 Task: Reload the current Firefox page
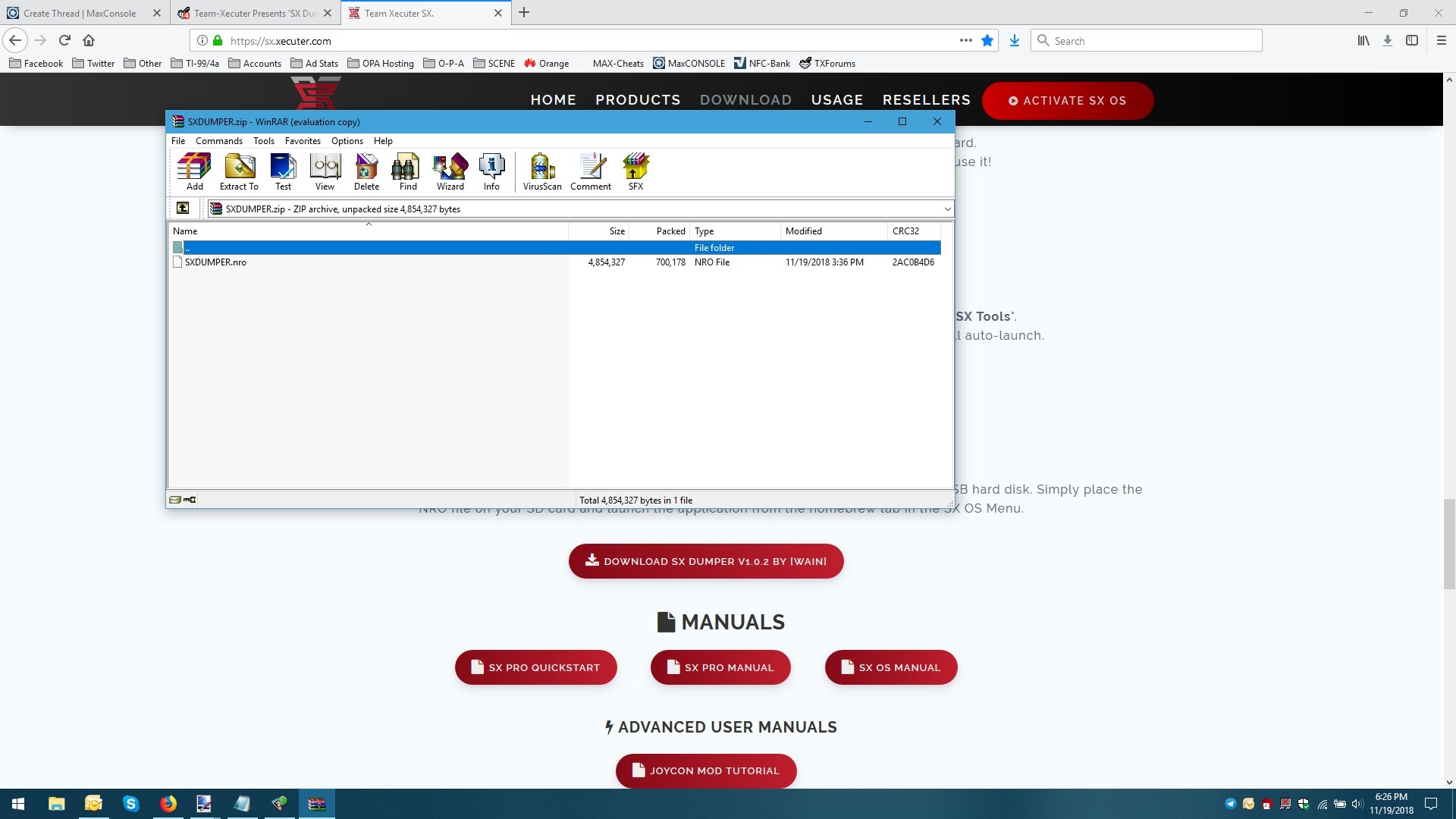click(64, 40)
